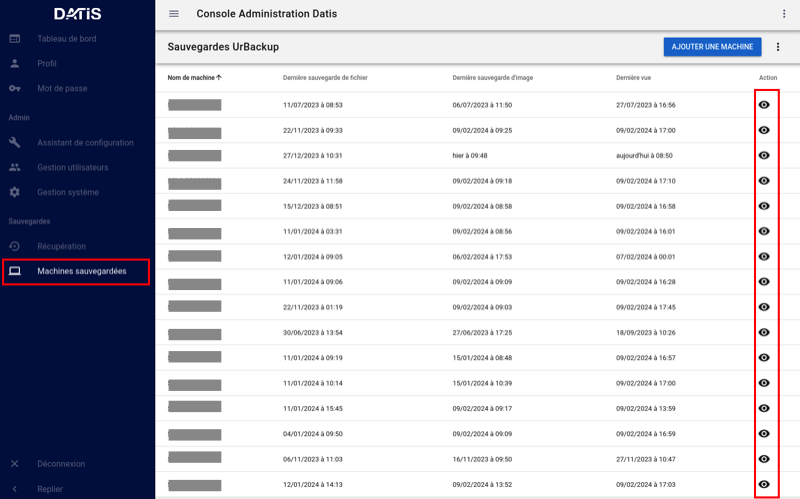Image resolution: width=800 pixels, height=499 pixels.
Task: Click the key icon for Mot de passe
Action: pyautogui.click(x=15, y=88)
